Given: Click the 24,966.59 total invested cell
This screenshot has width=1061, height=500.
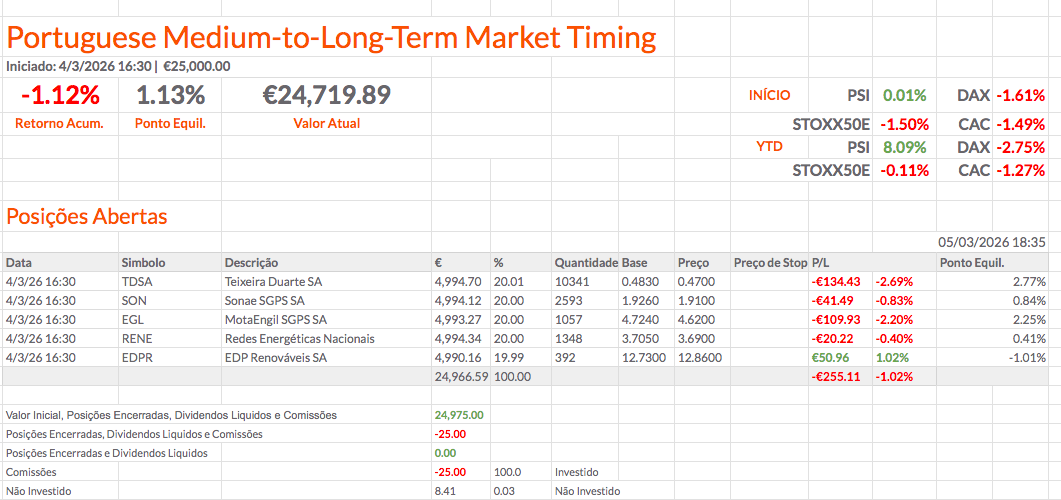Looking at the screenshot, I should (x=461, y=377).
